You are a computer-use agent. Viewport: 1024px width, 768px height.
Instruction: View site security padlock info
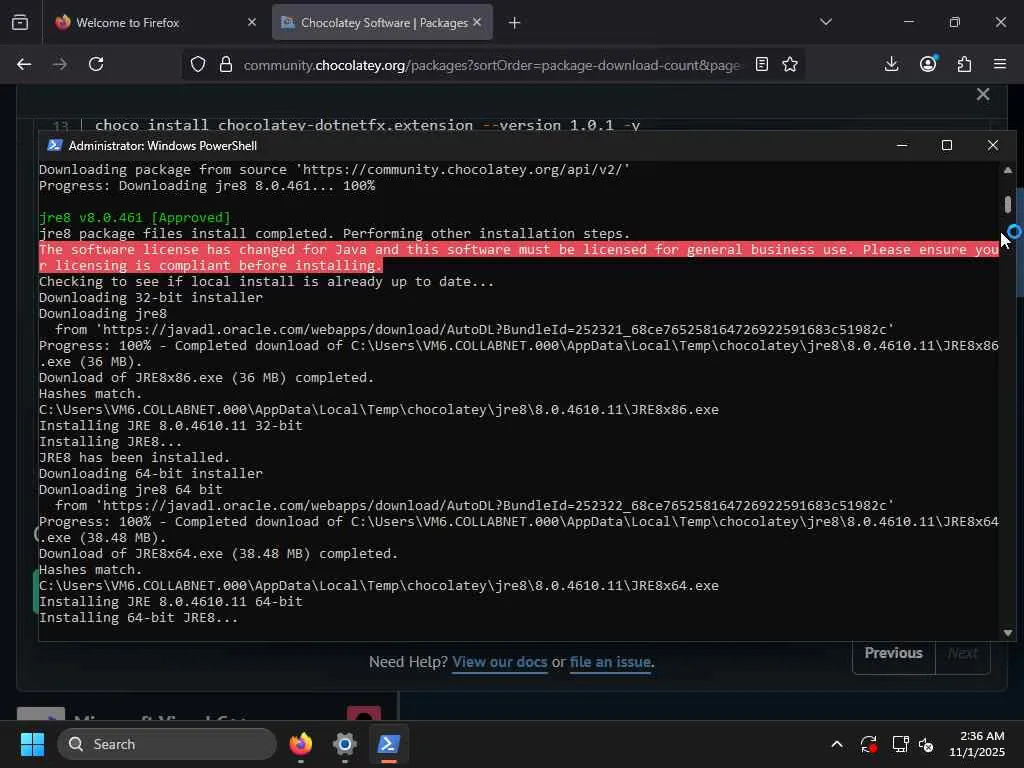226,64
